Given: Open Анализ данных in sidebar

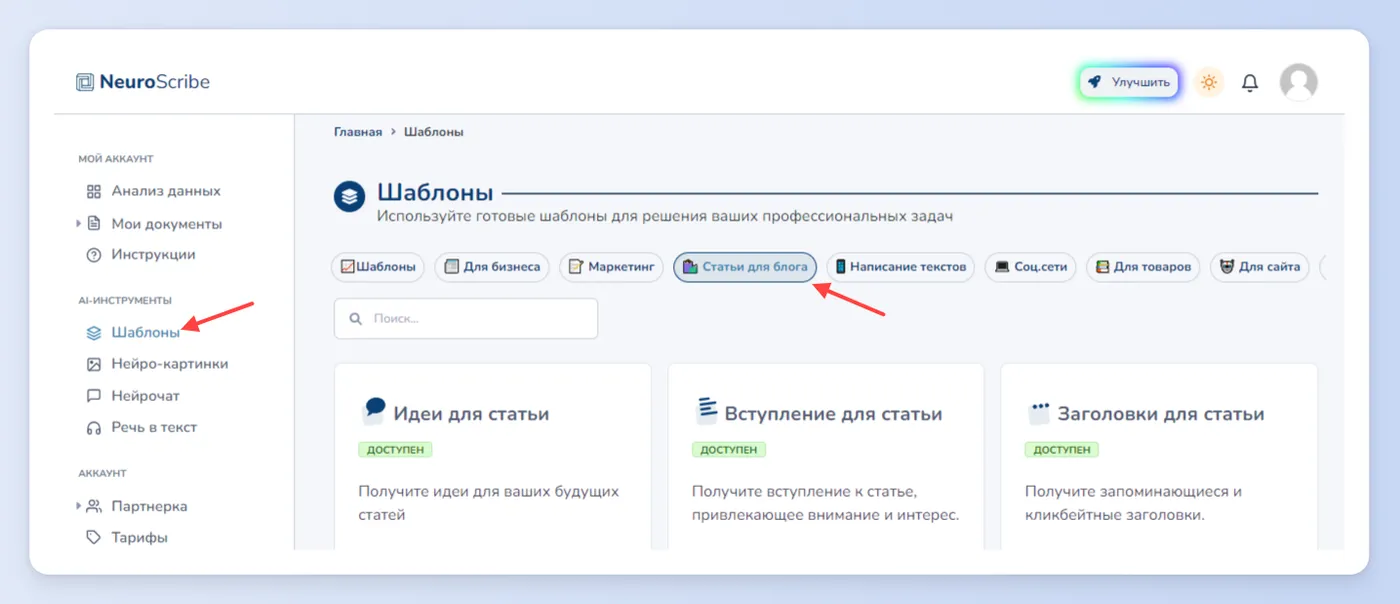Looking at the screenshot, I should tap(166, 191).
